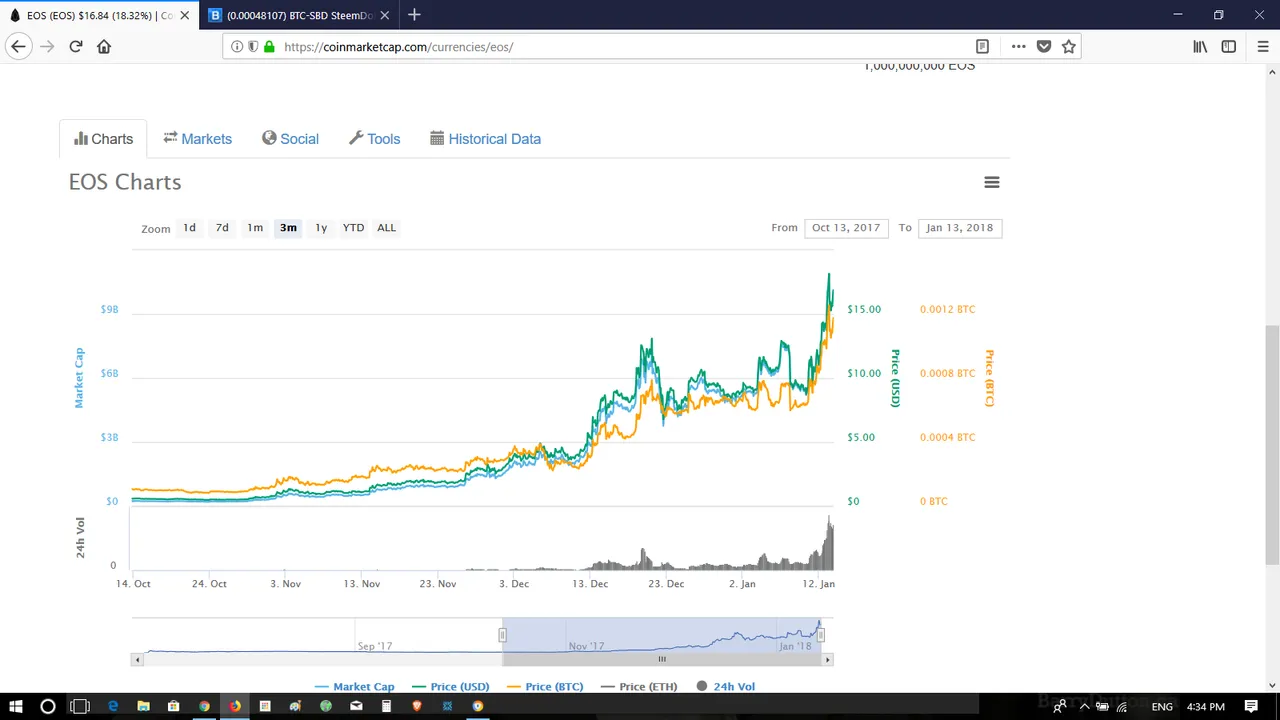The height and width of the screenshot is (720, 1280).
Task: Go back to the previous page
Action: [18, 46]
